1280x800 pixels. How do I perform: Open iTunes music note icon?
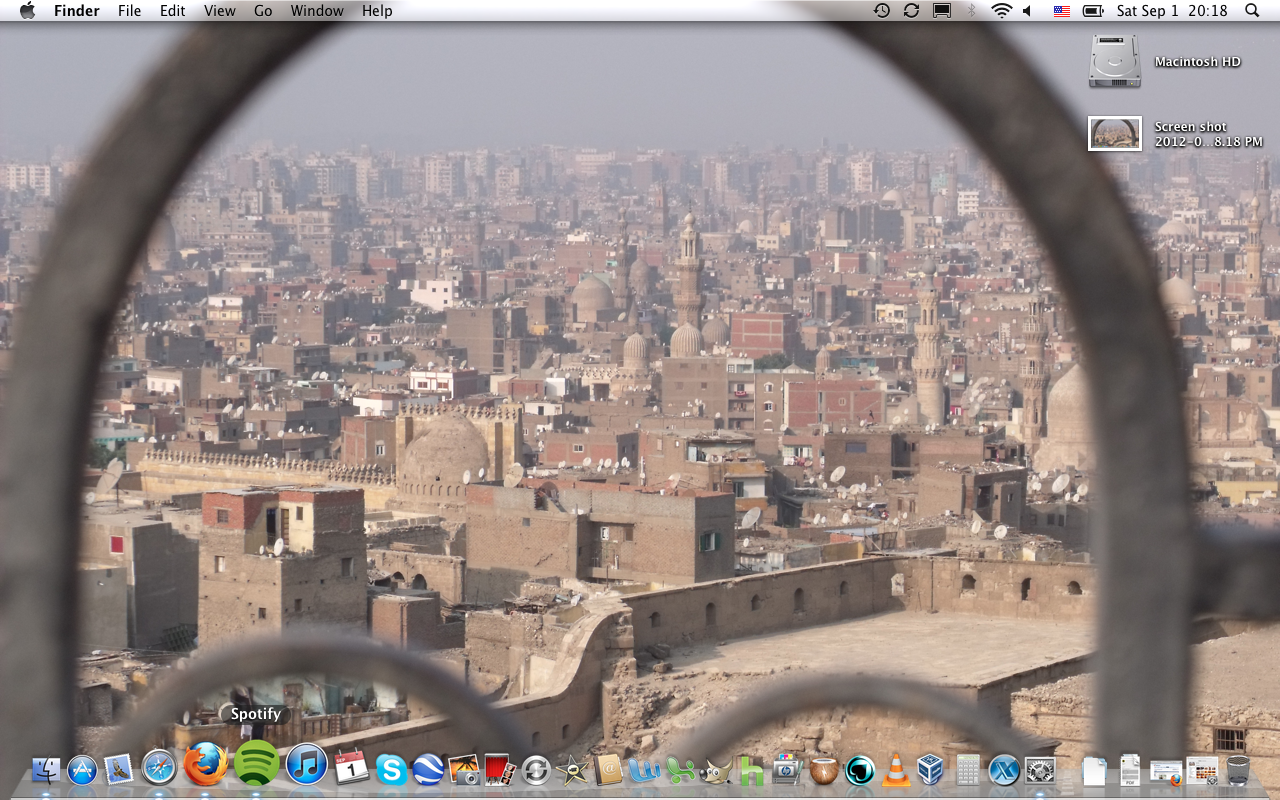point(307,765)
